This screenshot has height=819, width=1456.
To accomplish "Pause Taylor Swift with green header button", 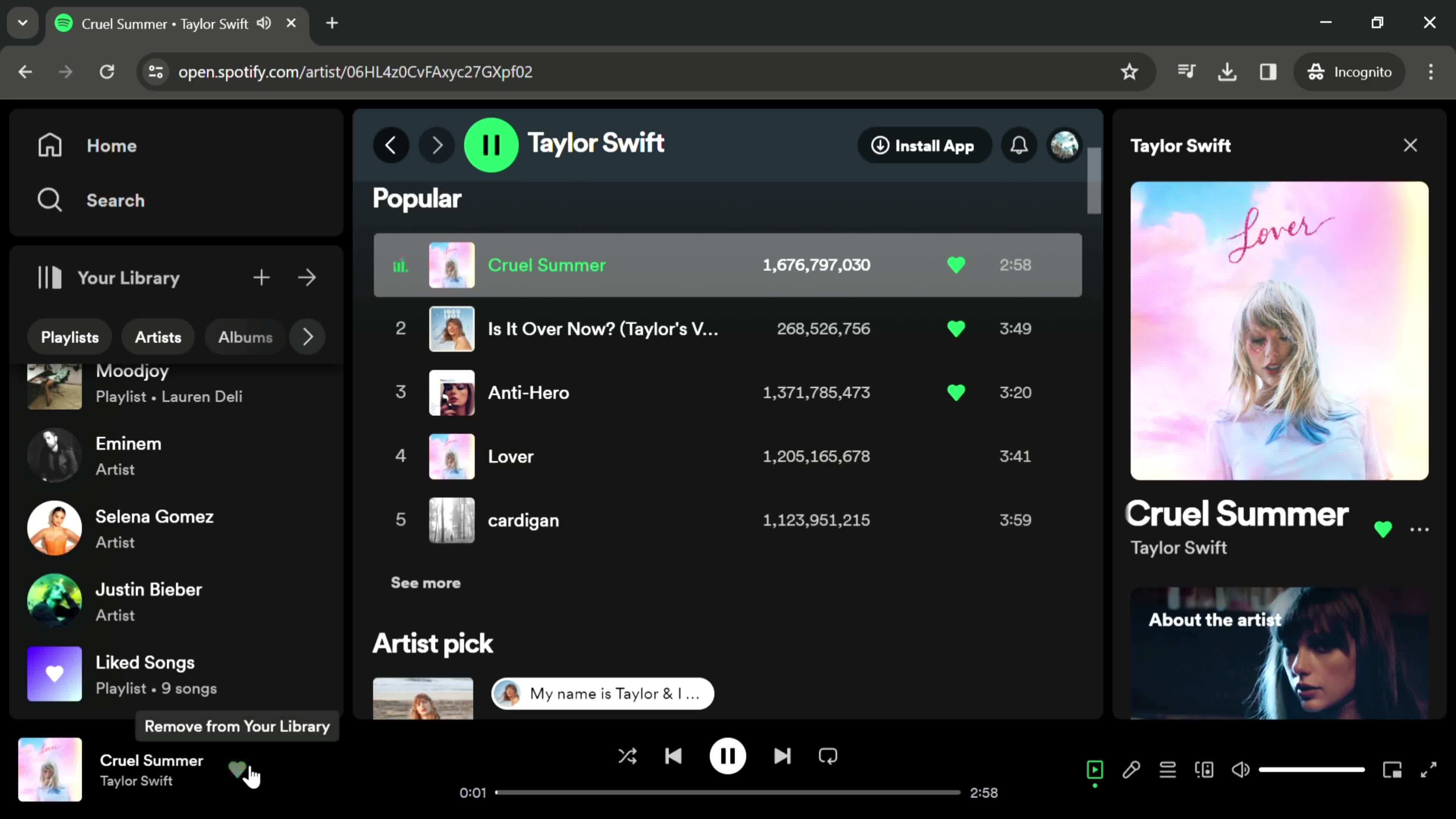I will 491,145.
